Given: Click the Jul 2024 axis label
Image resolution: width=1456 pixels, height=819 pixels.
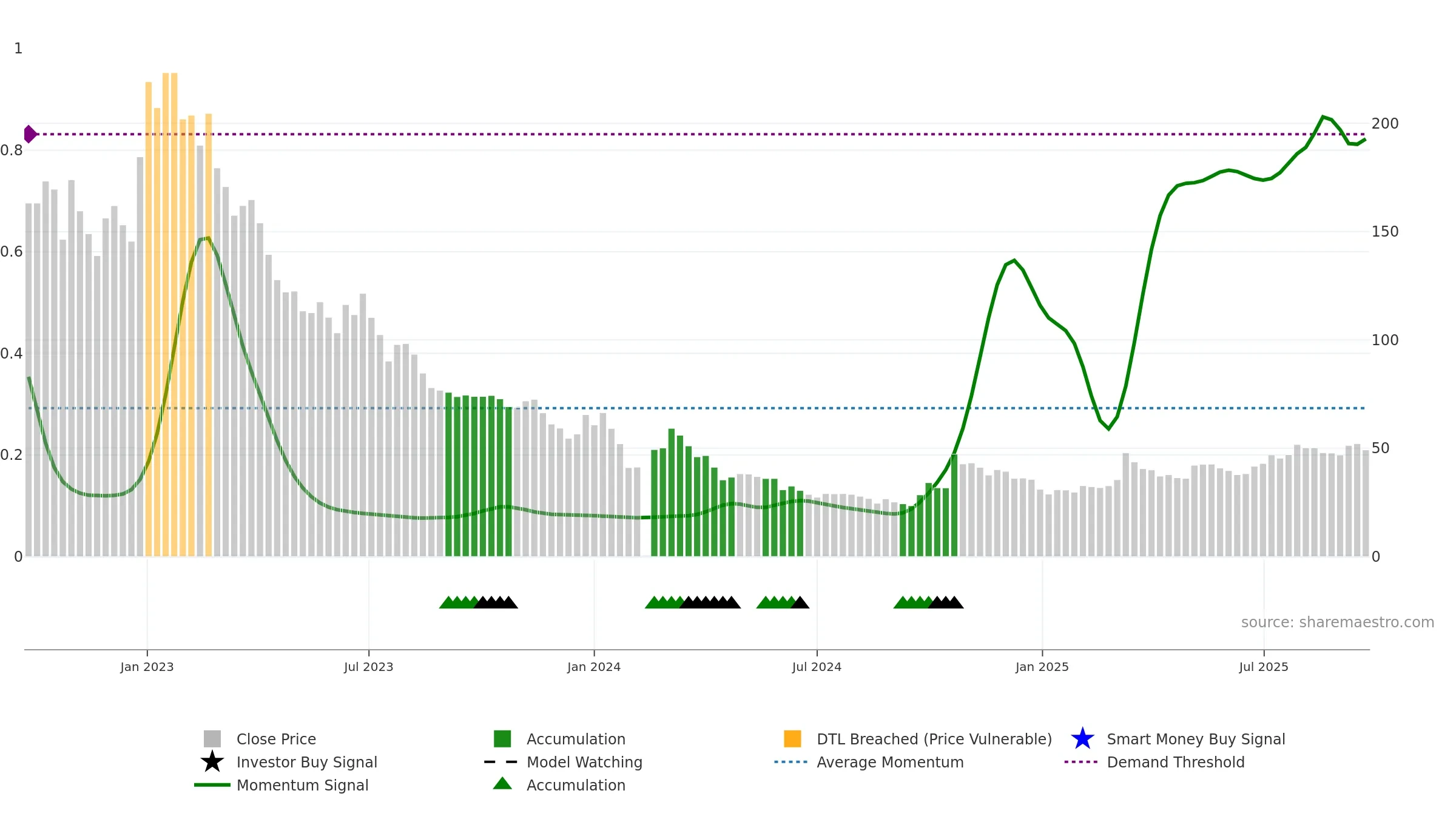Looking at the screenshot, I should coord(817,667).
